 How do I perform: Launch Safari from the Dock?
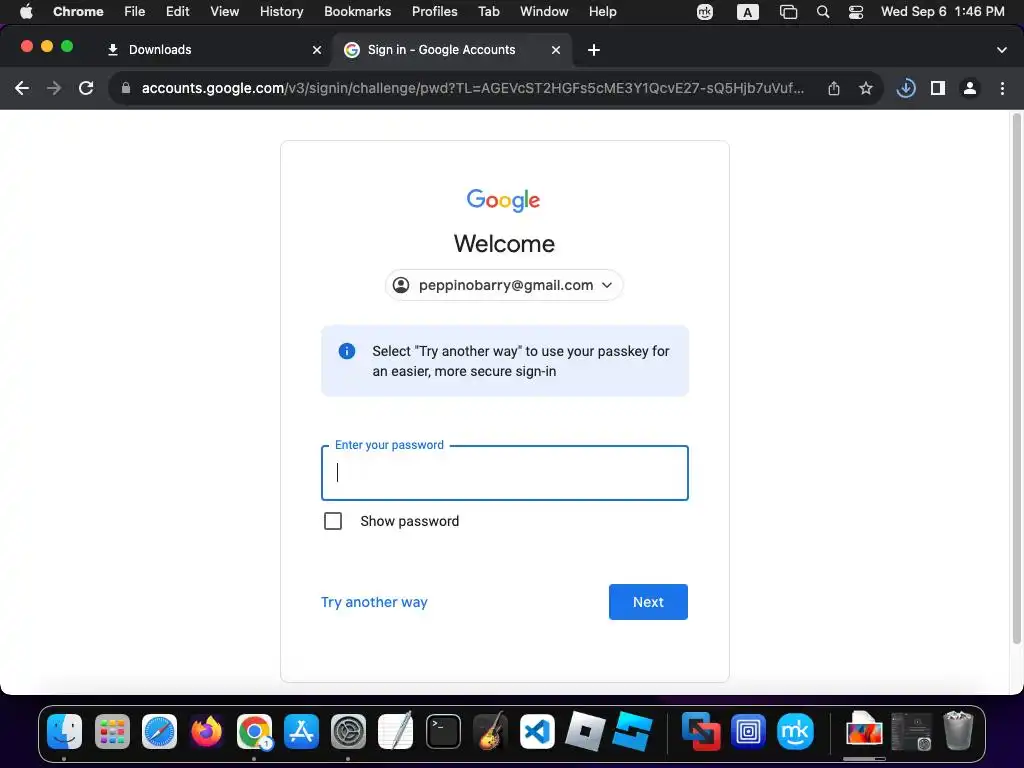[159, 731]
